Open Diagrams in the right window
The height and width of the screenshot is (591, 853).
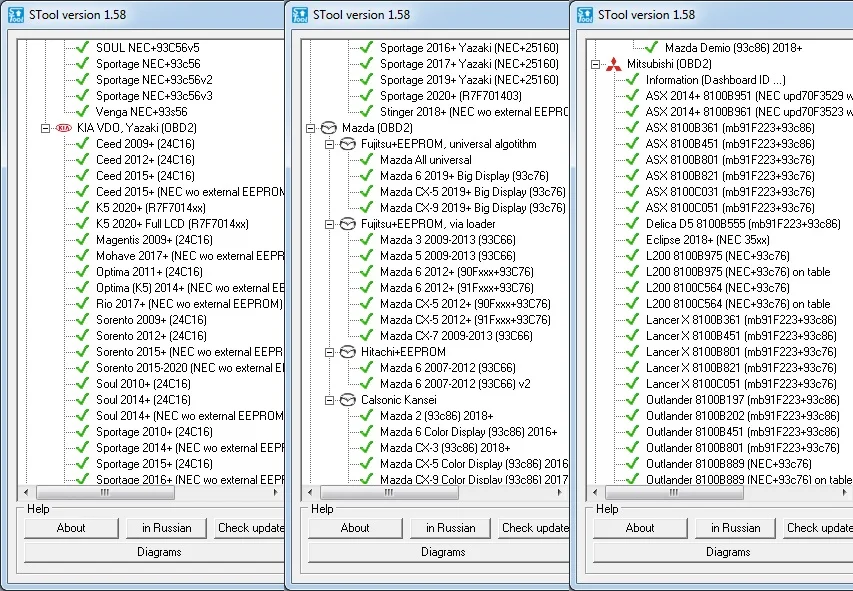pyautogui.click(x=724, y=552)
